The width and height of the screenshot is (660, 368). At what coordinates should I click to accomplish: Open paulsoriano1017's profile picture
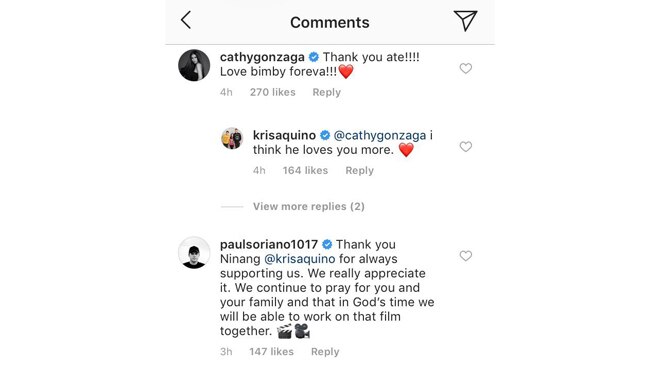click(194, 253)
